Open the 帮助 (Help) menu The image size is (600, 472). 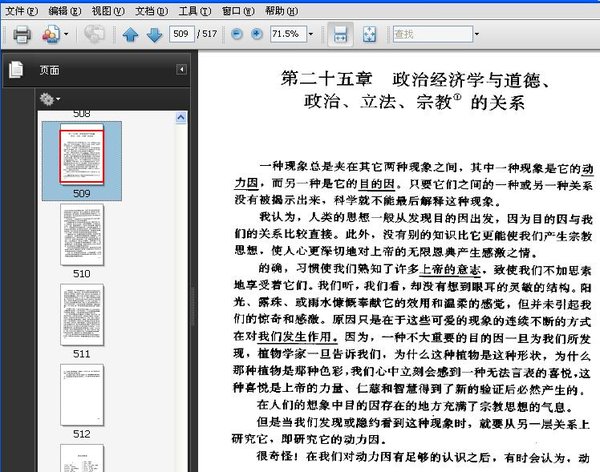280,9
